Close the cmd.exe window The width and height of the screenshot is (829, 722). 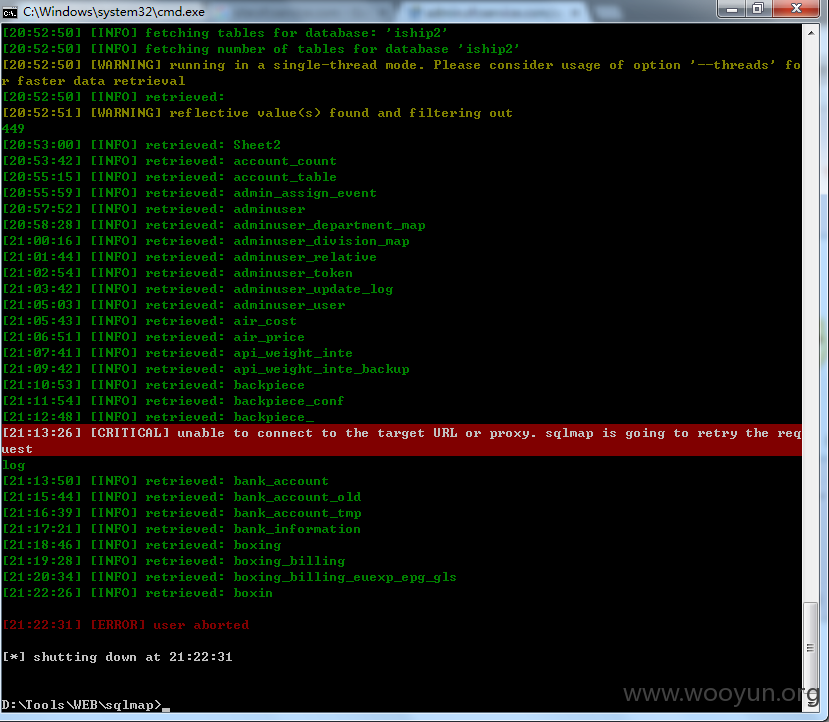pos(796,9)
